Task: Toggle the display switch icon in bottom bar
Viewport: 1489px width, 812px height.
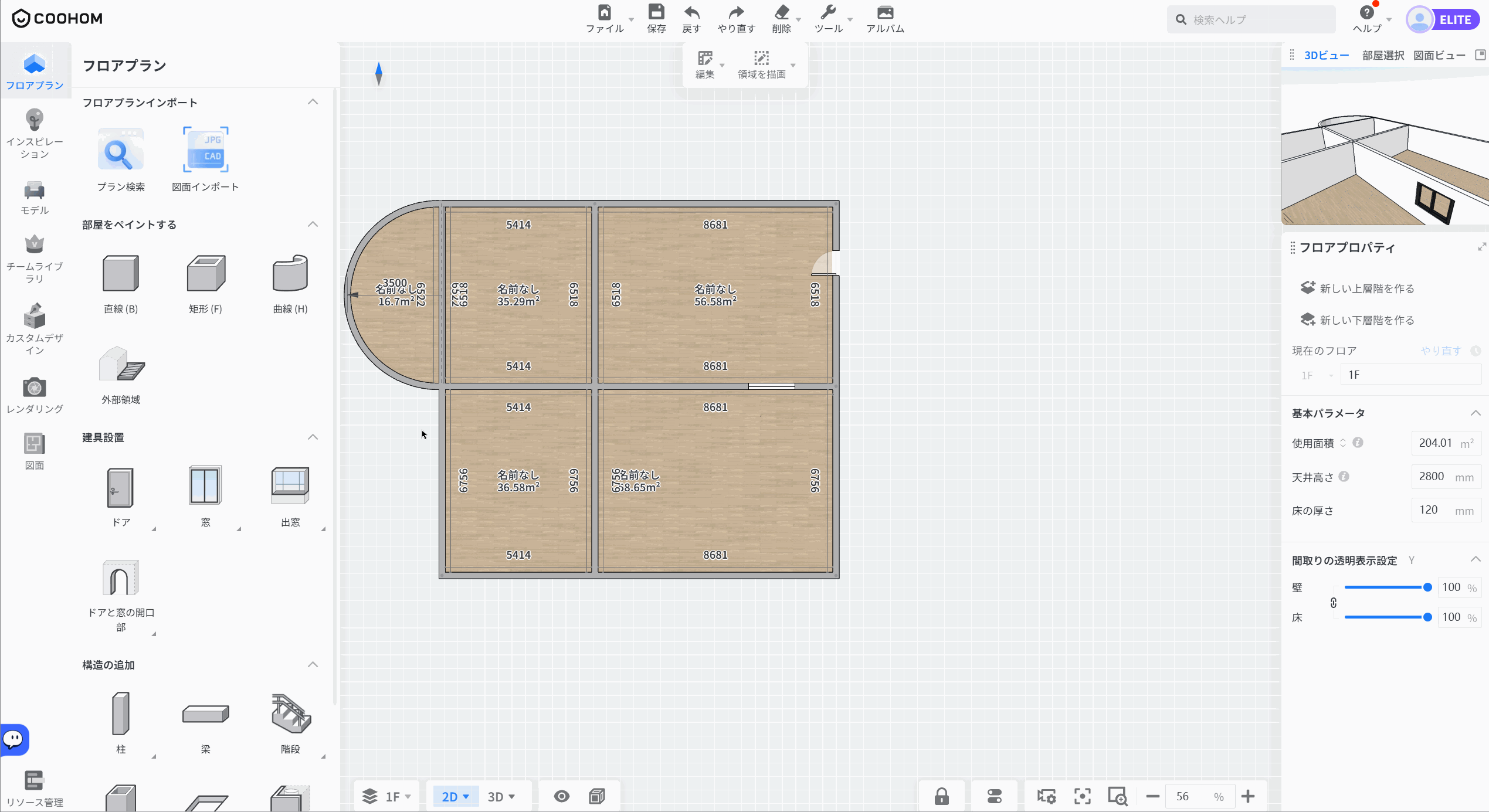Action: point(995,796)
